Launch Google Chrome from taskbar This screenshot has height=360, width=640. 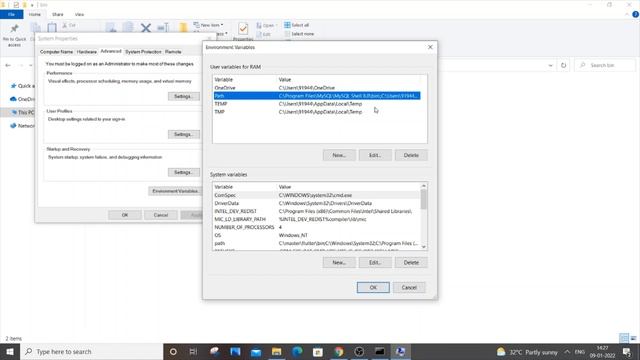(338, 351)
